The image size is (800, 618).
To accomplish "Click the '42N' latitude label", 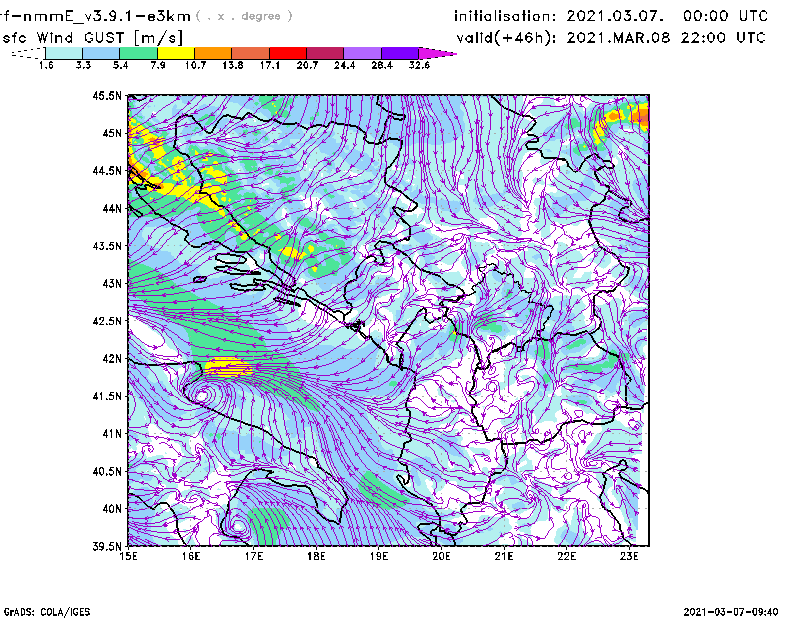I will [112, 358].
